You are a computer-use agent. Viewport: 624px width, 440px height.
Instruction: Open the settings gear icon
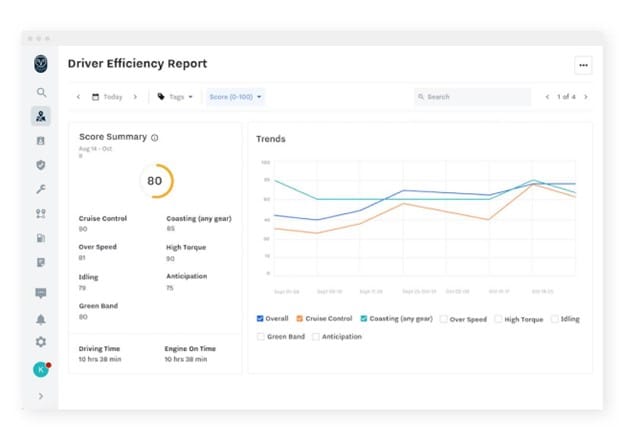click(x=41, y=342)
